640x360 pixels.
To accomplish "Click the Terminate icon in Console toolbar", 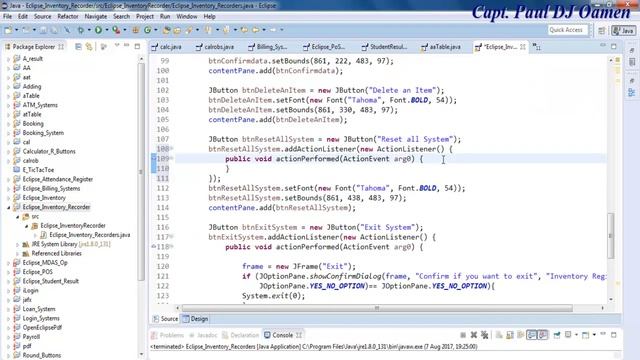I will (x=463, y=335).
